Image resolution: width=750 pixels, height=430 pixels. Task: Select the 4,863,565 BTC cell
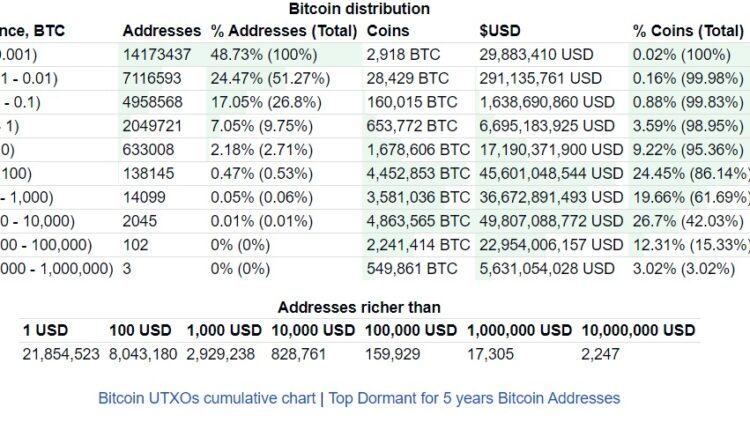pyautogui.click(x=417, y=221)
